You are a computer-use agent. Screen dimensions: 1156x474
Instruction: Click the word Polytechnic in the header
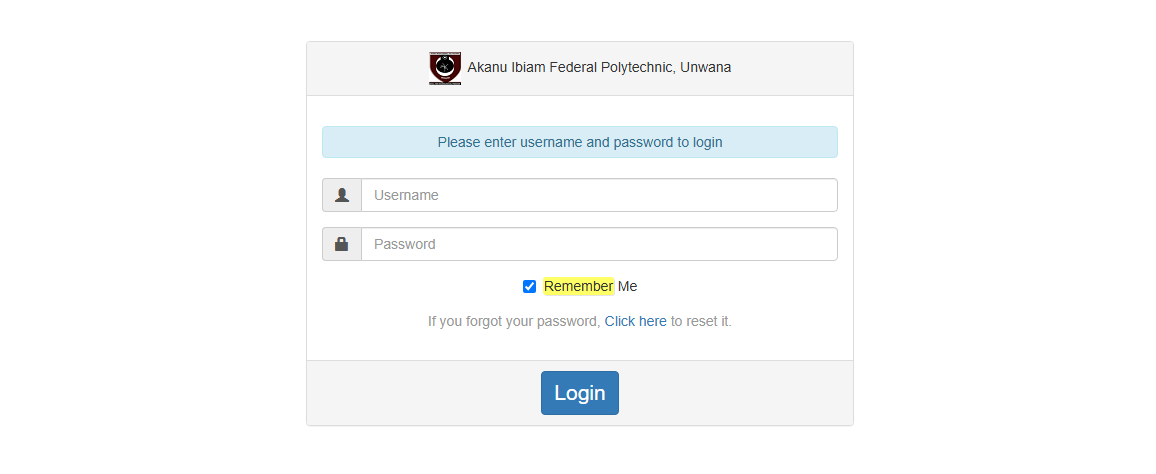[638, 68]
